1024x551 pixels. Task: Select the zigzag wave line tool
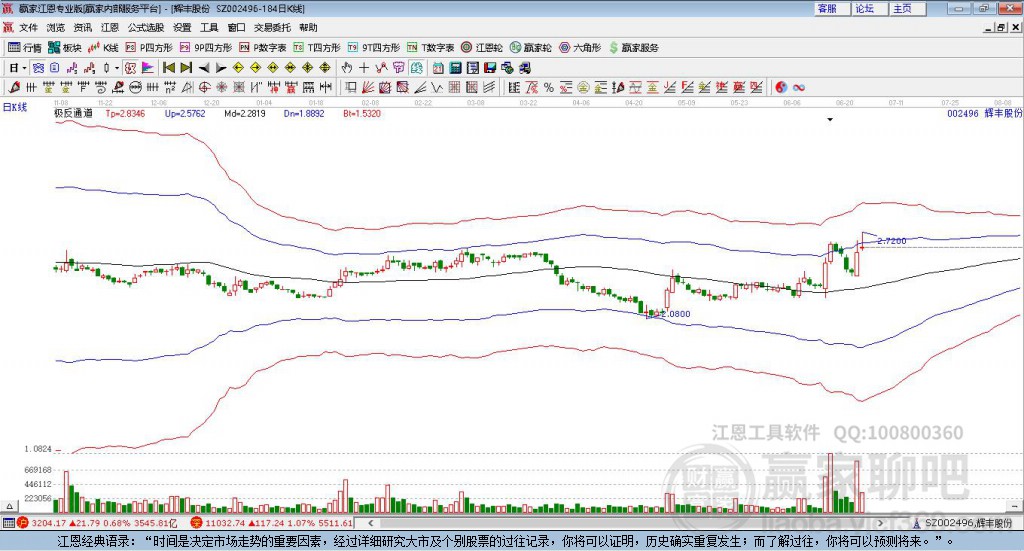(436, 87)
